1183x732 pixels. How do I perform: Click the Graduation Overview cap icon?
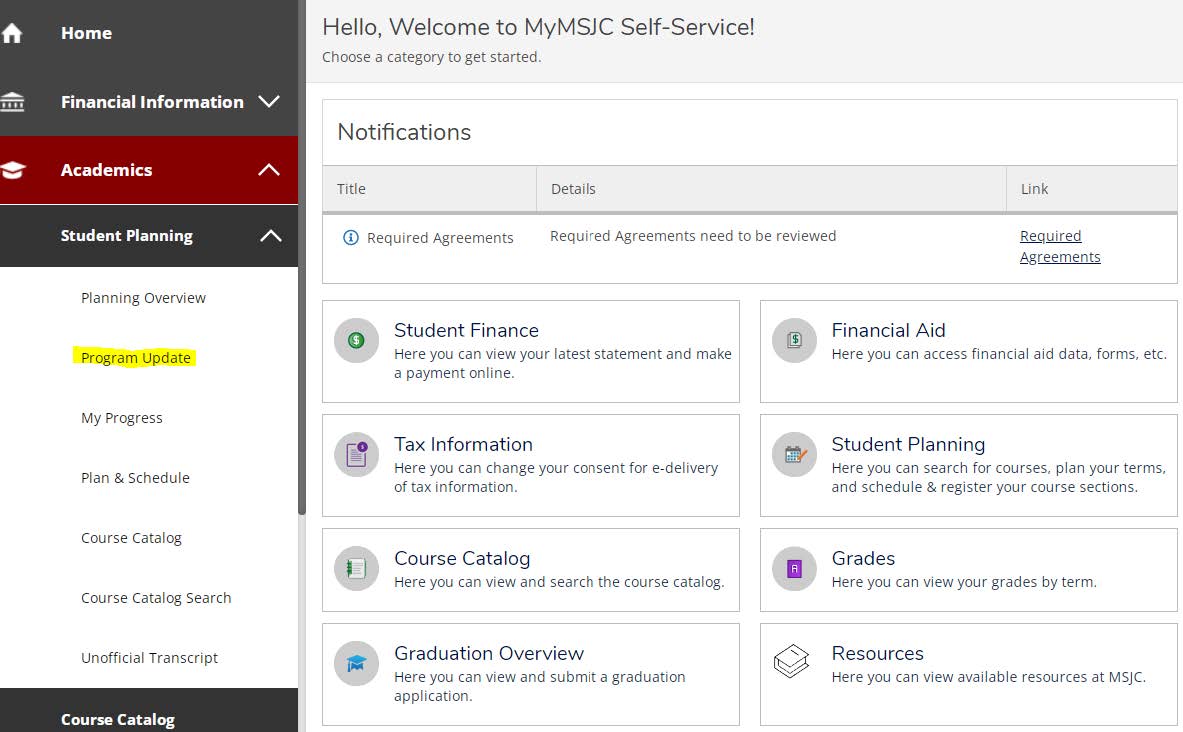pyautogui.click(x=356, y=663)
